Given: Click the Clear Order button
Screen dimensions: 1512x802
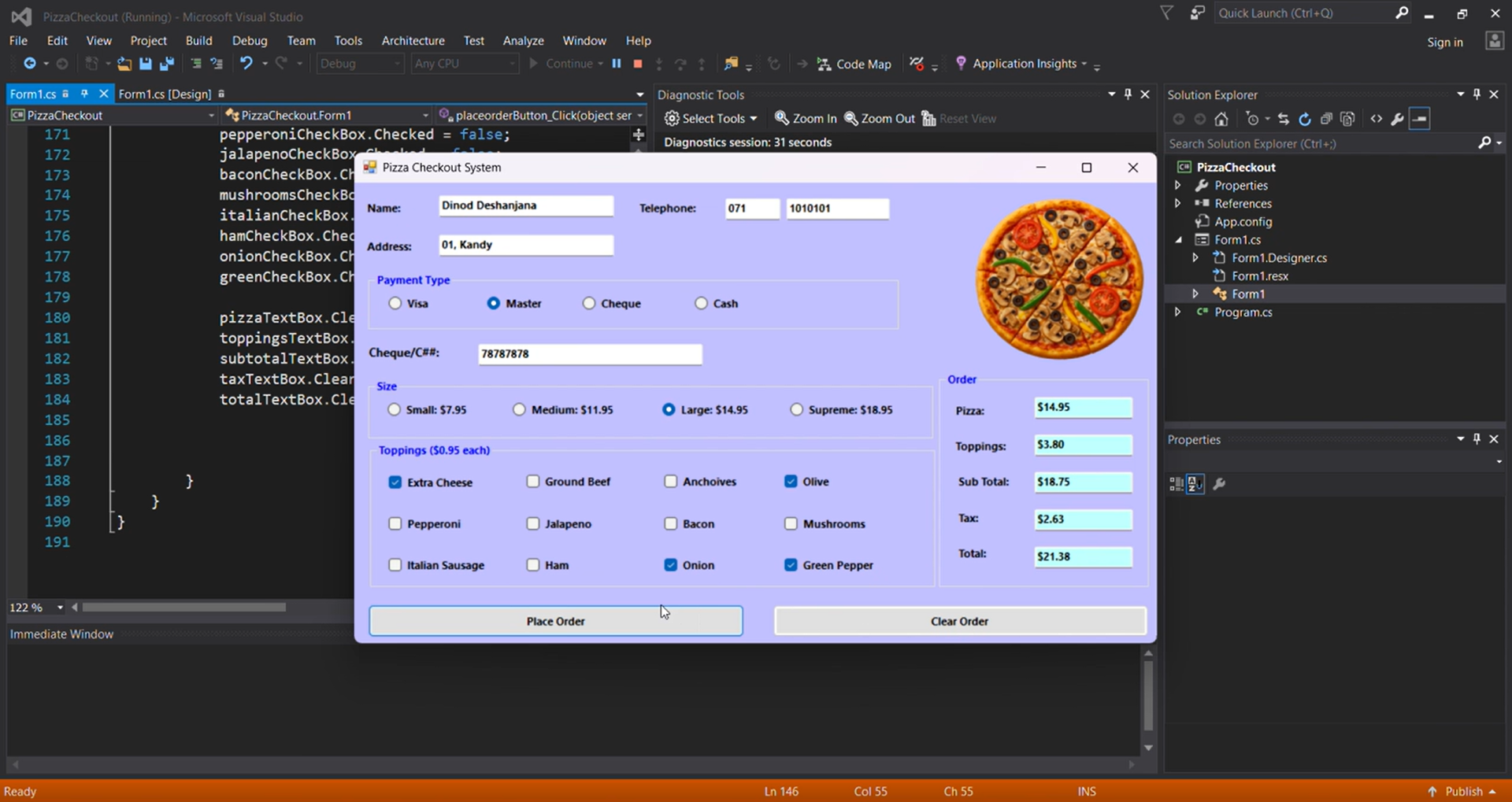Looking at the screenshot, I should 959,621.
